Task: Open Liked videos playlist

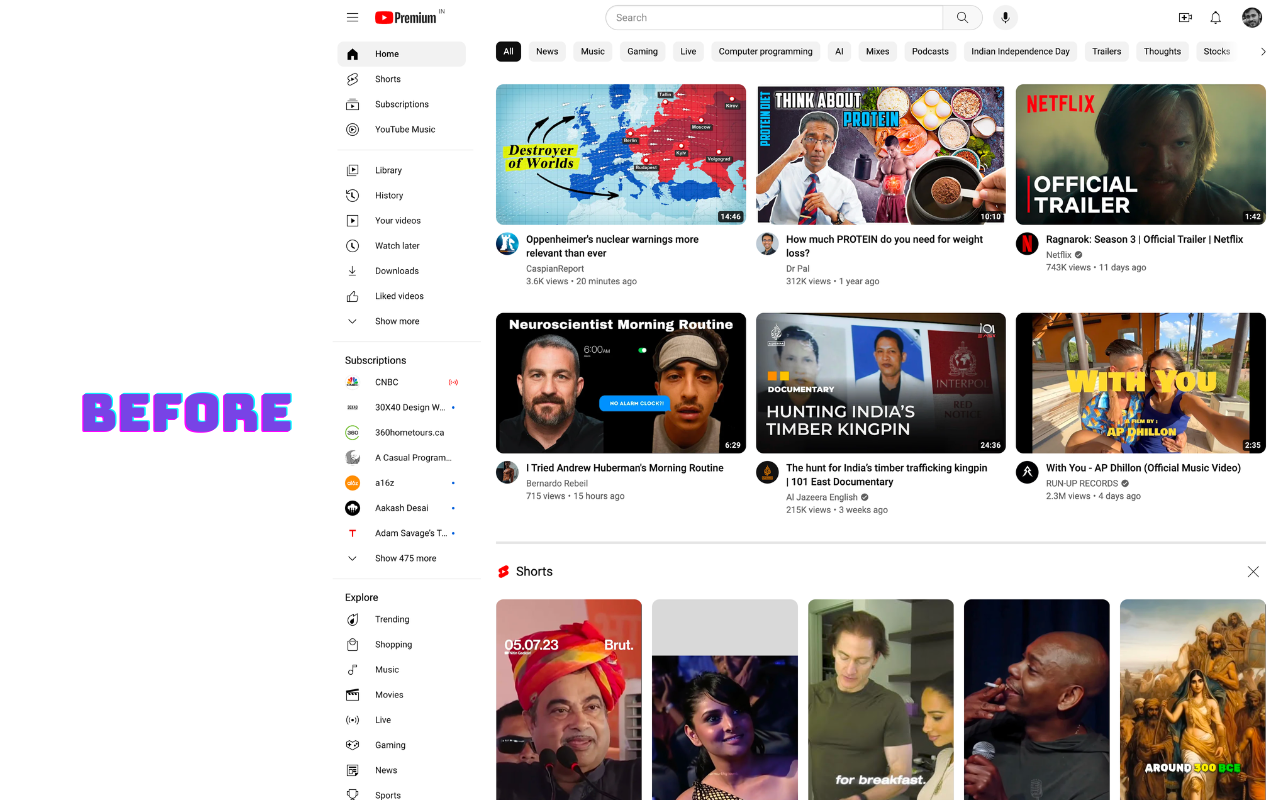Action: pyautogui.click(x=401, y=296)
